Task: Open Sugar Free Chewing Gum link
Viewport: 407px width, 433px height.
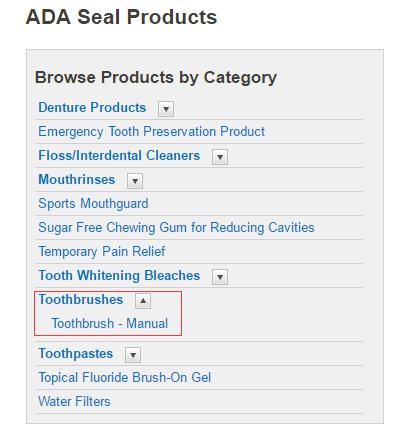Action: coord(176,228)
